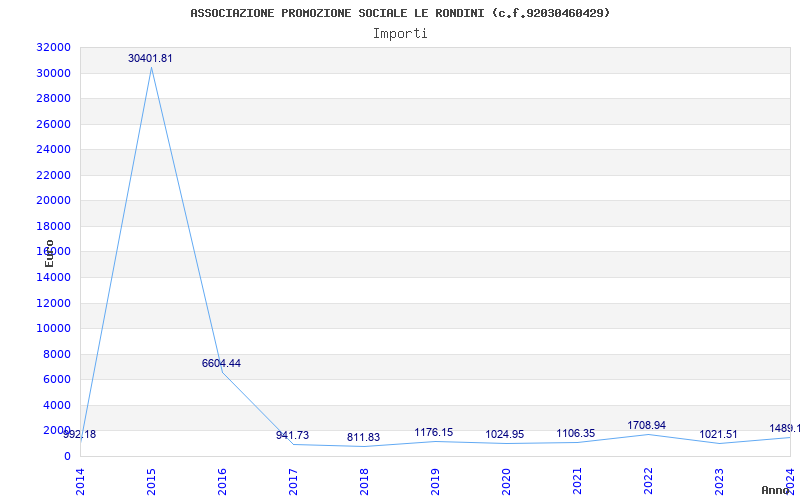Screen dimensions: 800x500
Task: Click the Euro y-axis title
Action: 49,253
